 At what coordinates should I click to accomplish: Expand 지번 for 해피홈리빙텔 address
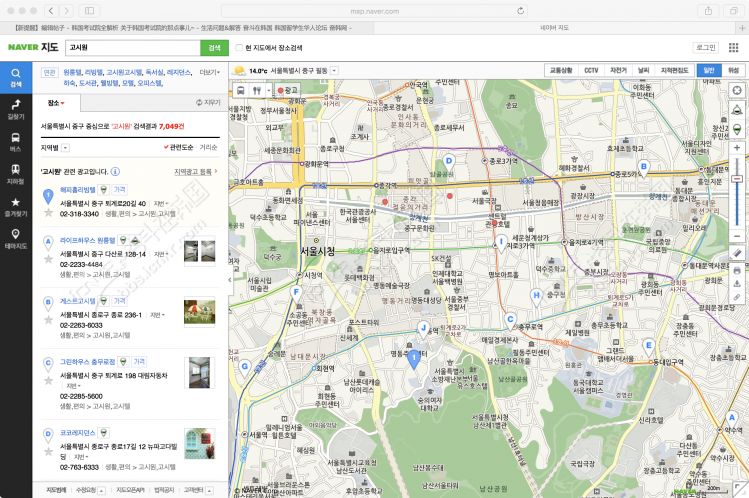point(160,203)
